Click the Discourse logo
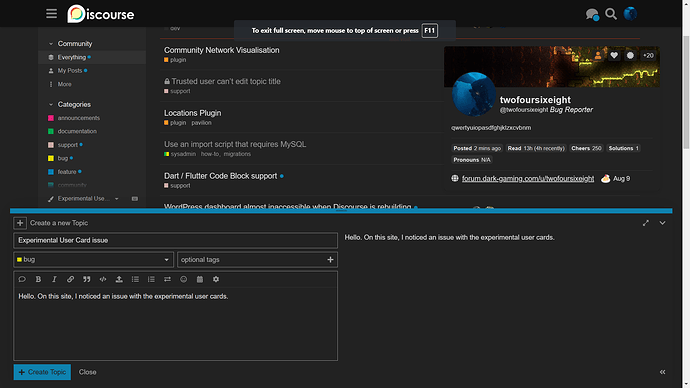This screenshot has width=690, height=388. (x=101, y=14)
